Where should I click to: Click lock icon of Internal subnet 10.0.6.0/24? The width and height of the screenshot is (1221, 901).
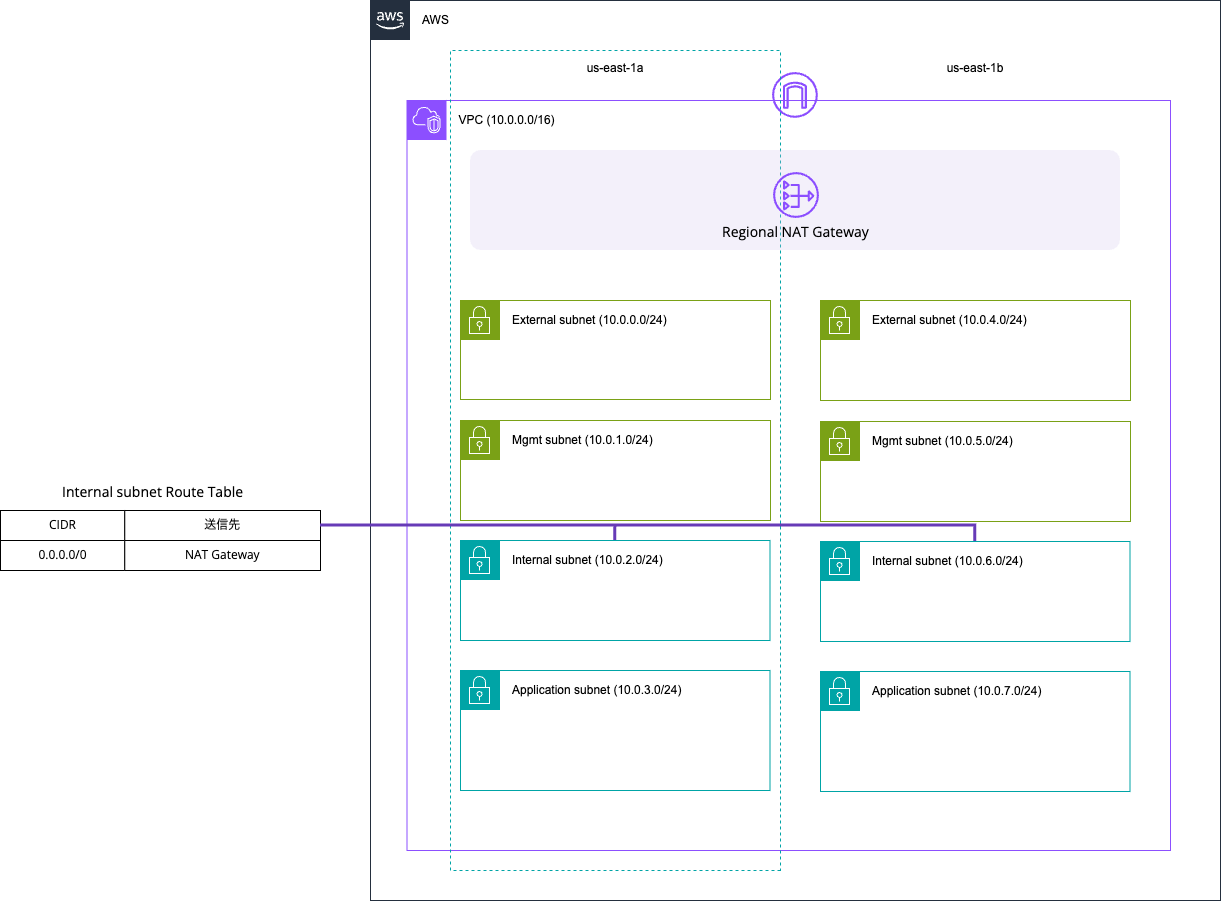click(x=840, y=561)
